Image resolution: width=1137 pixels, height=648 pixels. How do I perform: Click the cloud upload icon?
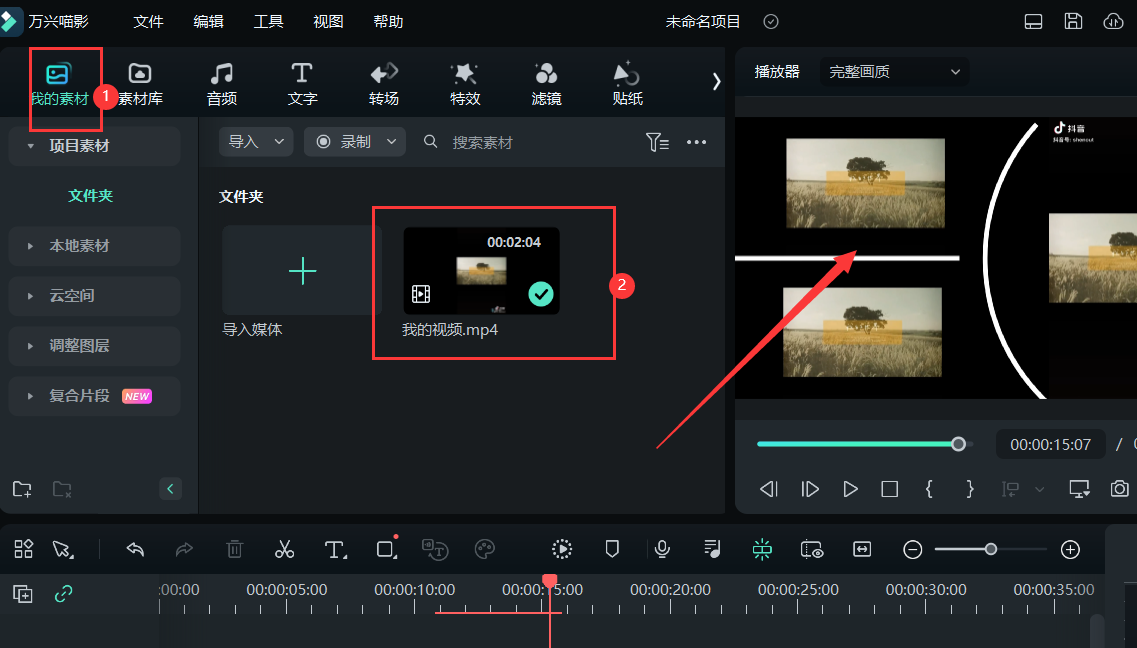(1113, 22)
